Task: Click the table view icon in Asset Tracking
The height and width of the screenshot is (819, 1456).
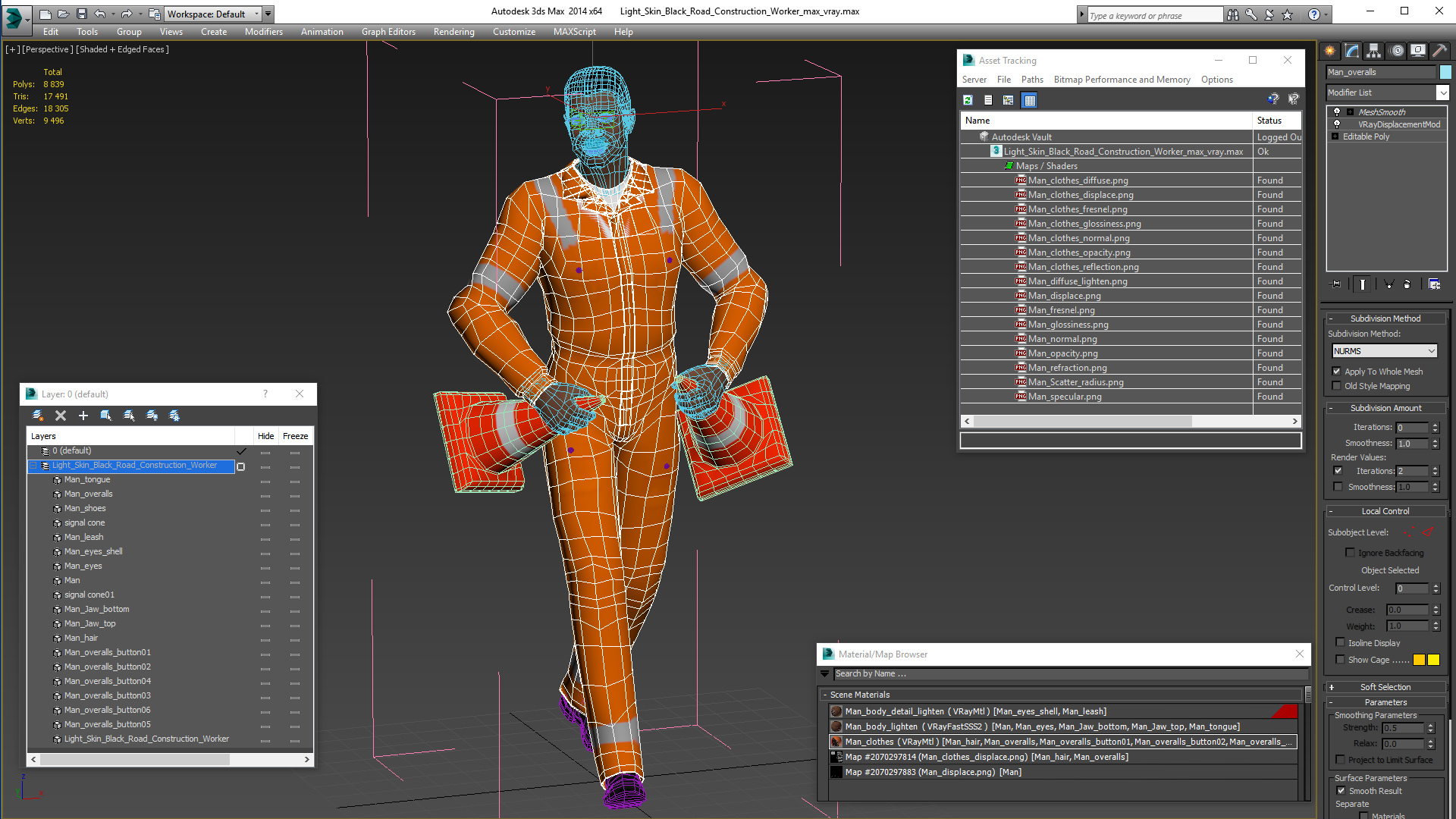Action: click(1029, 100)
